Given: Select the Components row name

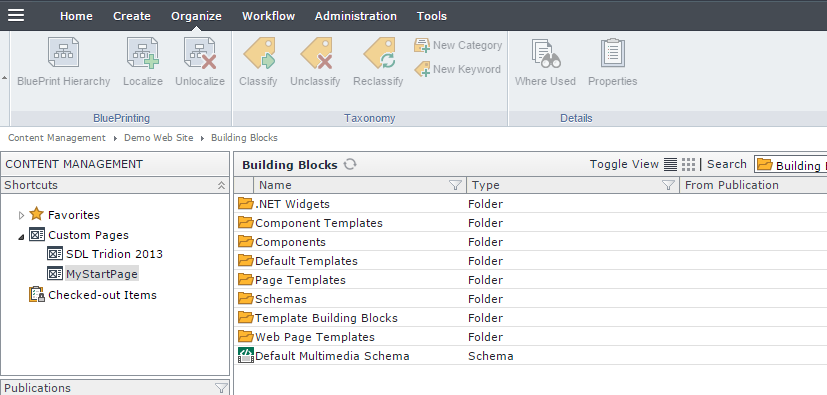Looking at the screenshot, I should tap(291, 242).
